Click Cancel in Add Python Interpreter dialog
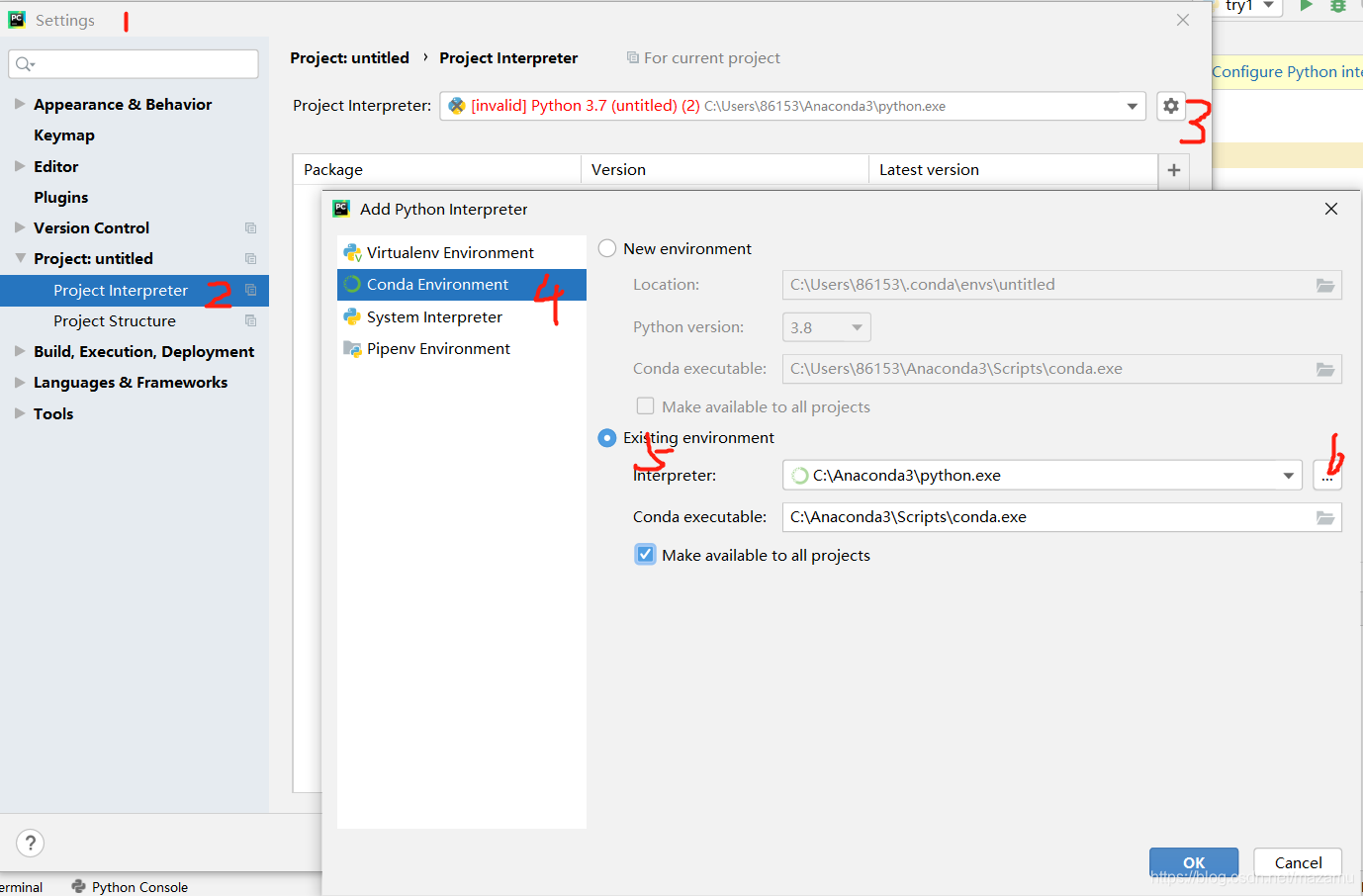Viewport: 1363px width, 896px height. tap(1298, 862)
